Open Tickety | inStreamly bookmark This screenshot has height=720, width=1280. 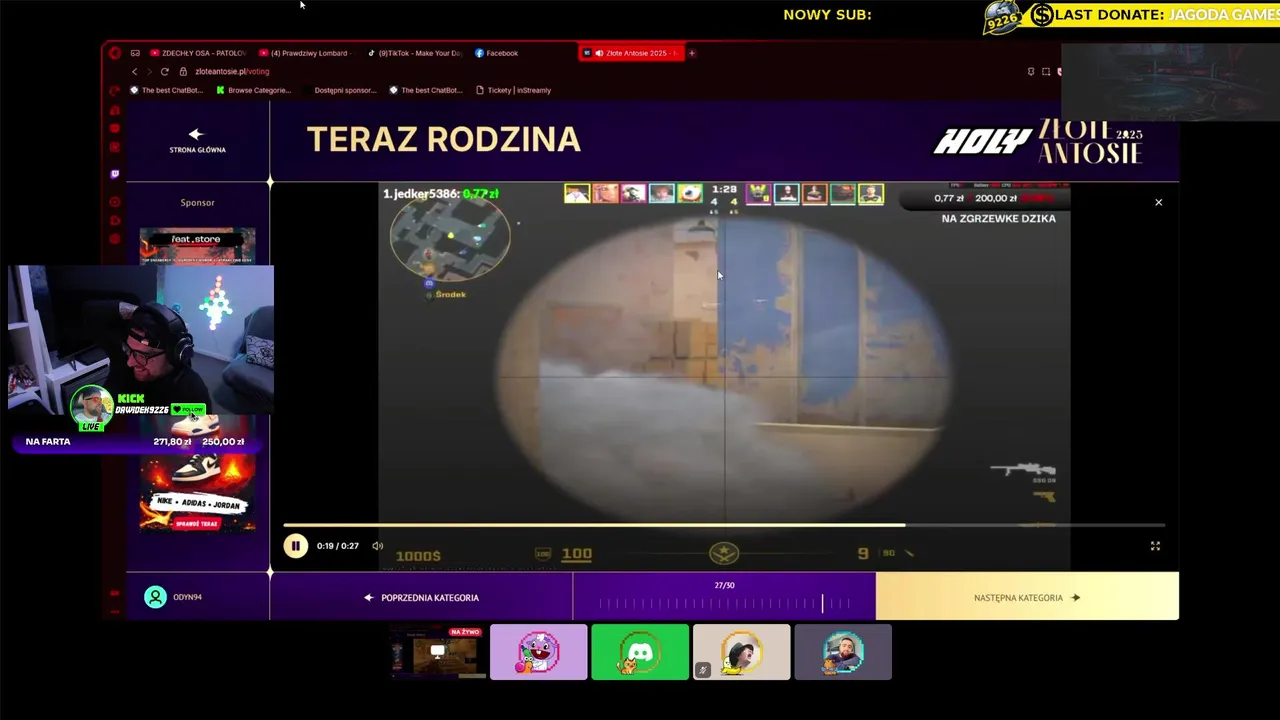tap(513, 90)
